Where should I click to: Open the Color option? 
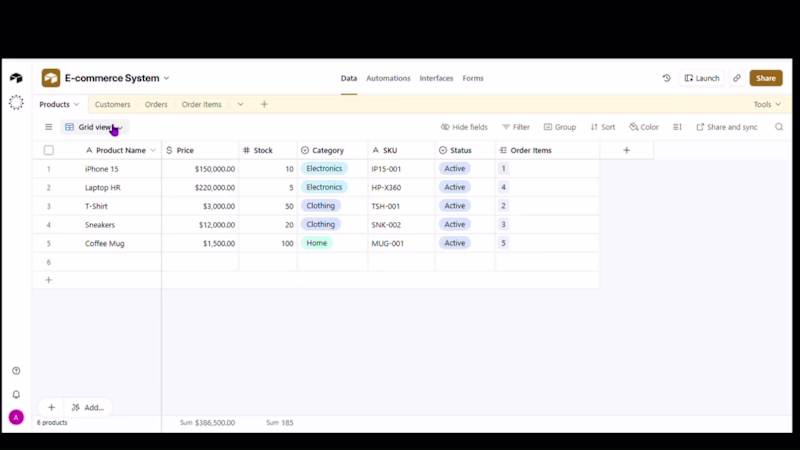point(644,127)
